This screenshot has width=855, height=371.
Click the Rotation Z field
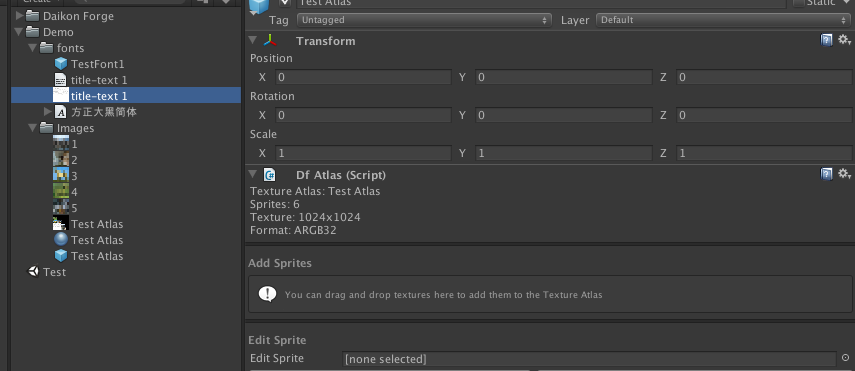click(x=763, y=115)
